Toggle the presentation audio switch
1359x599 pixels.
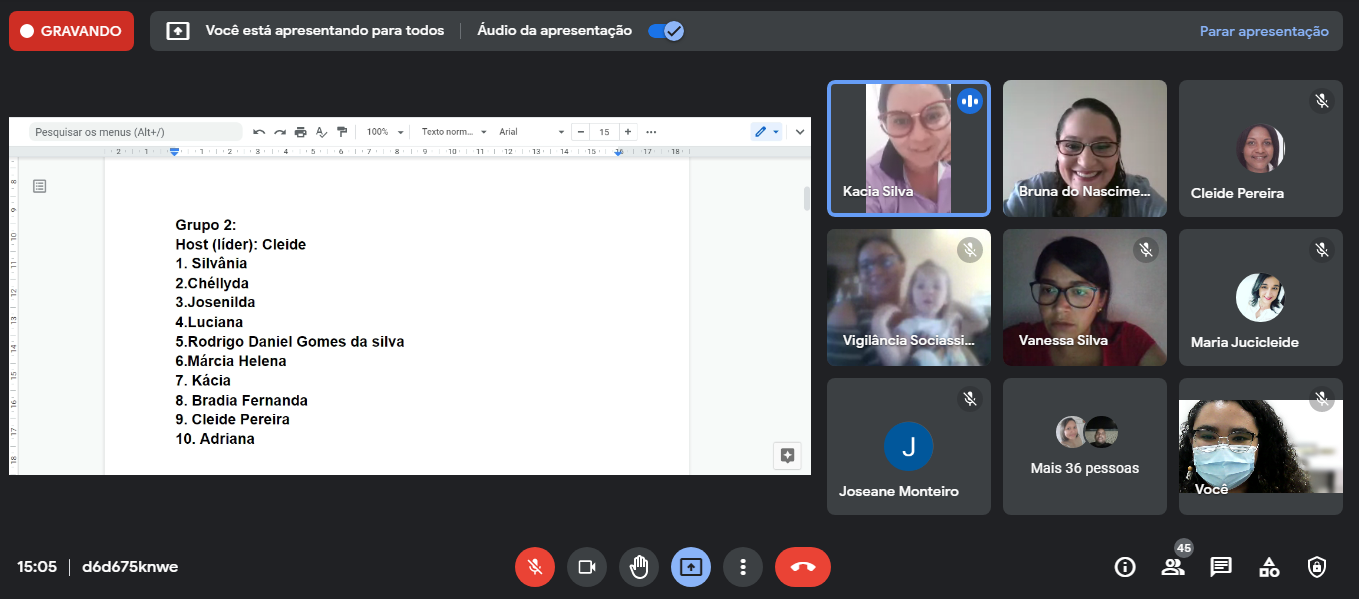point(665,31)
